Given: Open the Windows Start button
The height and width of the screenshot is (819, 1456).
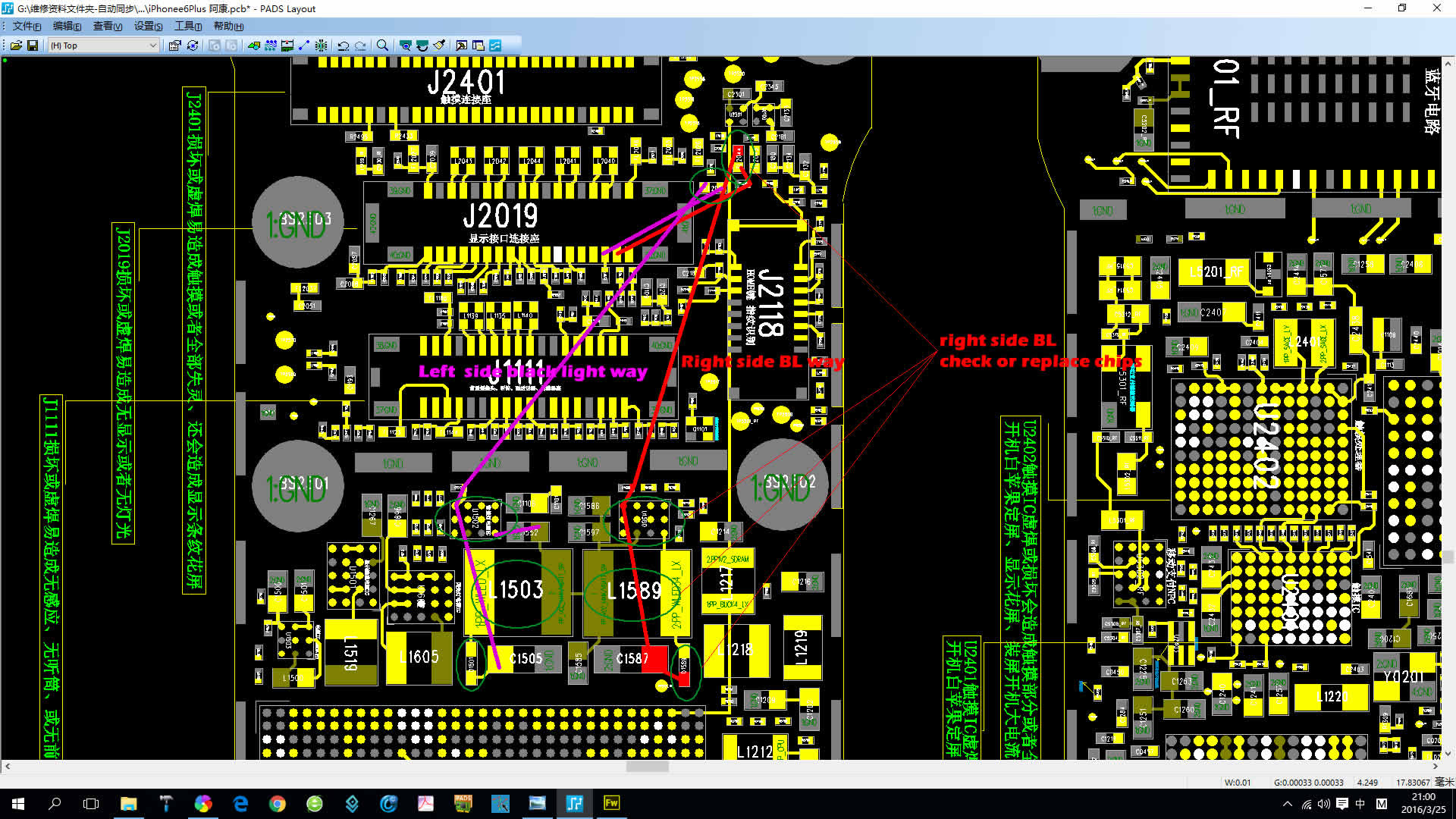Looking at the screenshot, I should coord(18,804).
